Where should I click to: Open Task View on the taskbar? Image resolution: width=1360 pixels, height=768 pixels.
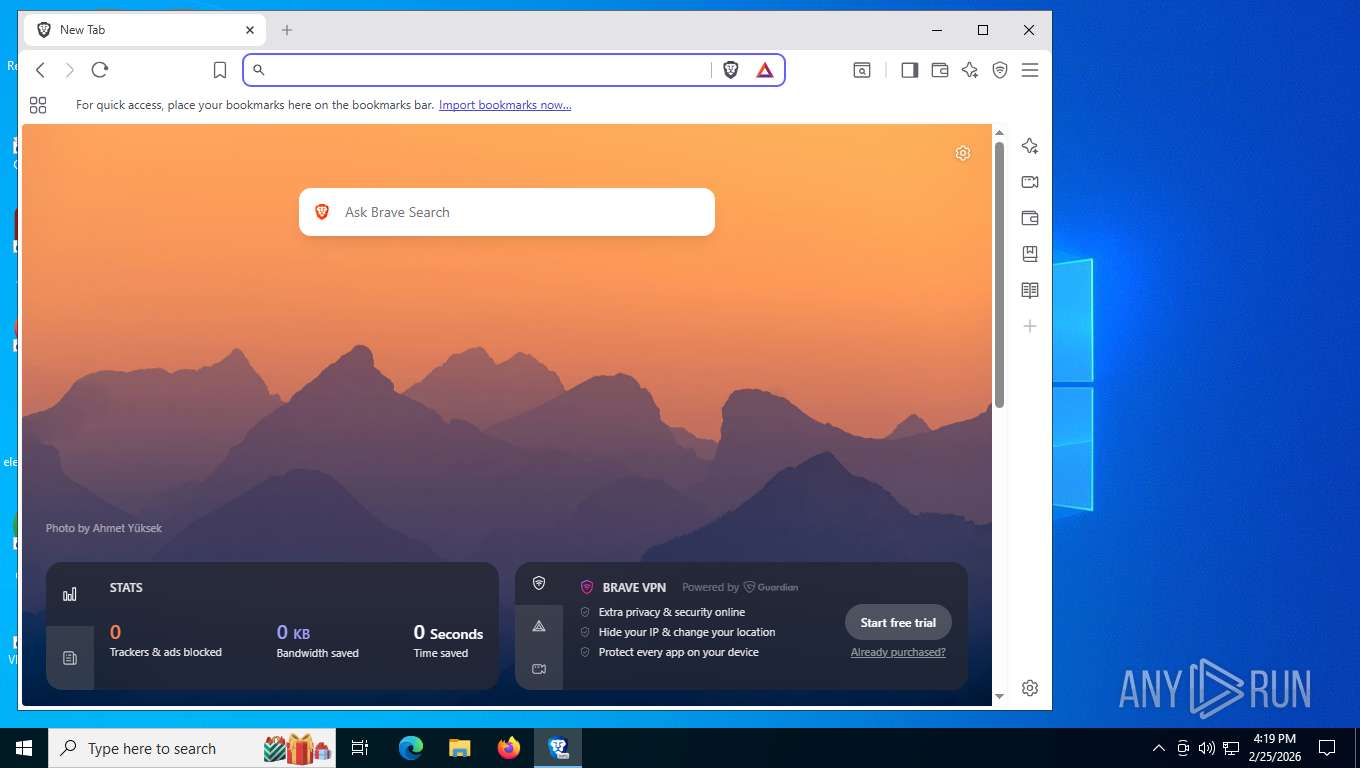[x=360, y=748]
